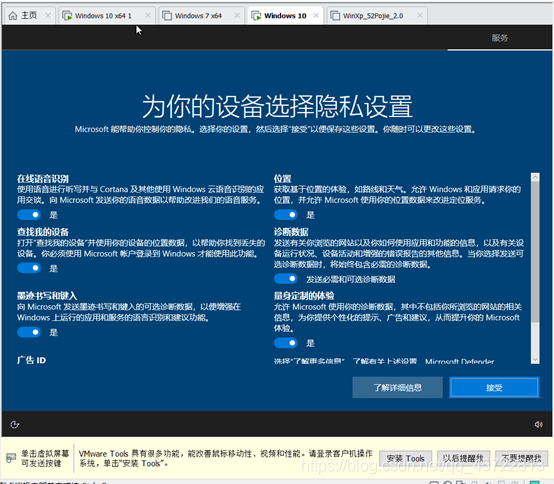Click the 了解详细信息 button

[x=397, y=388]
